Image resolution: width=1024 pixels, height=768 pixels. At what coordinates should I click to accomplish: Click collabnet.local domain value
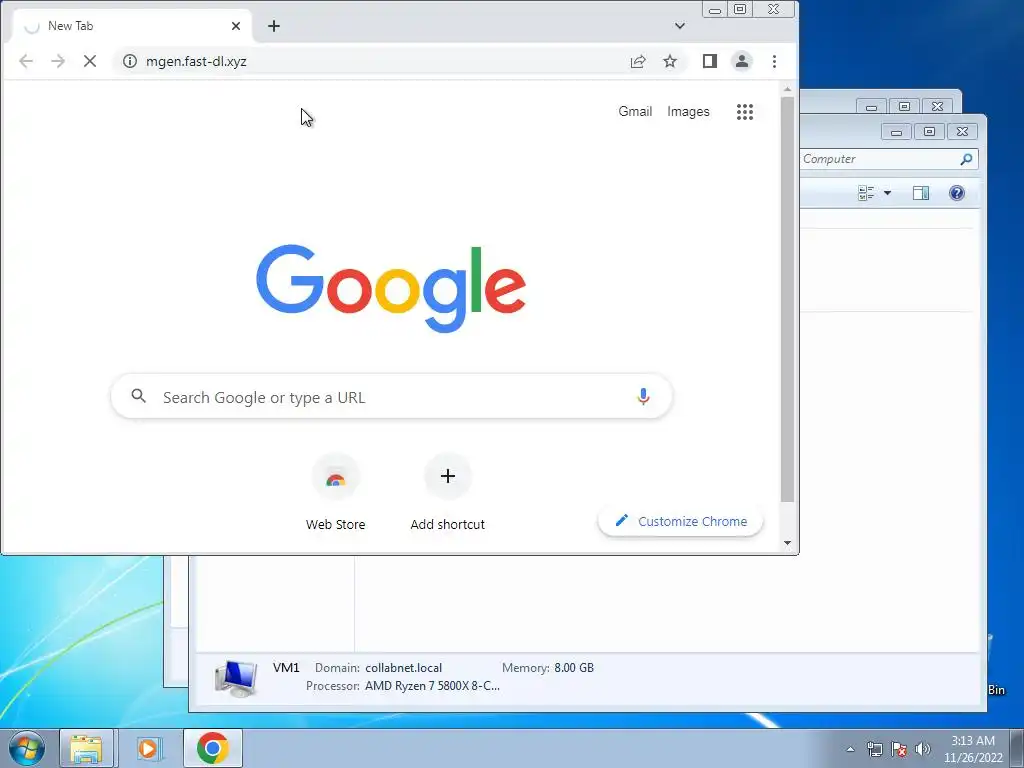tap(404, 667)
